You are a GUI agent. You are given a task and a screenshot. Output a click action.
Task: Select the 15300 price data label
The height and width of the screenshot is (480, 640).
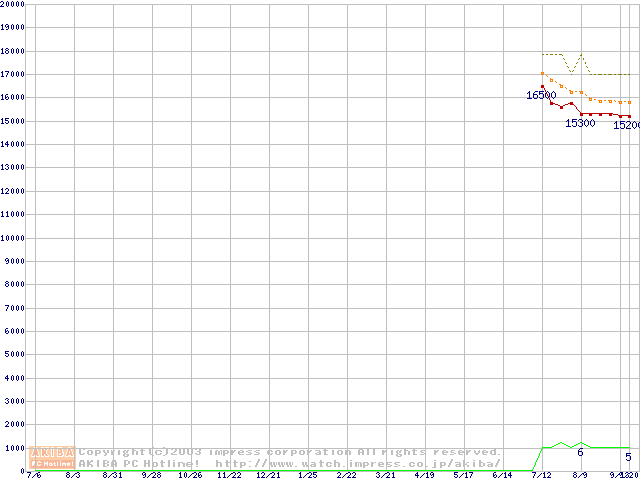point(580,123)
